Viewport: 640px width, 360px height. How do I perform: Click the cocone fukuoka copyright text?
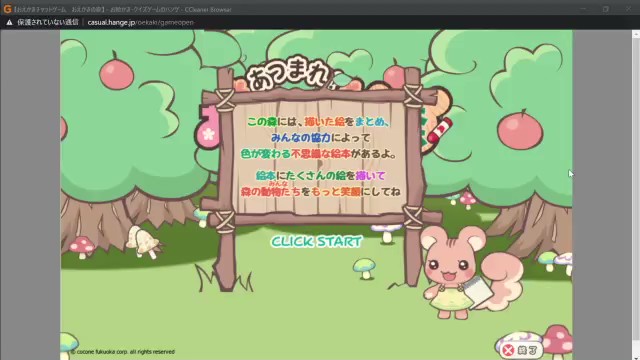[x=122, y=351]
